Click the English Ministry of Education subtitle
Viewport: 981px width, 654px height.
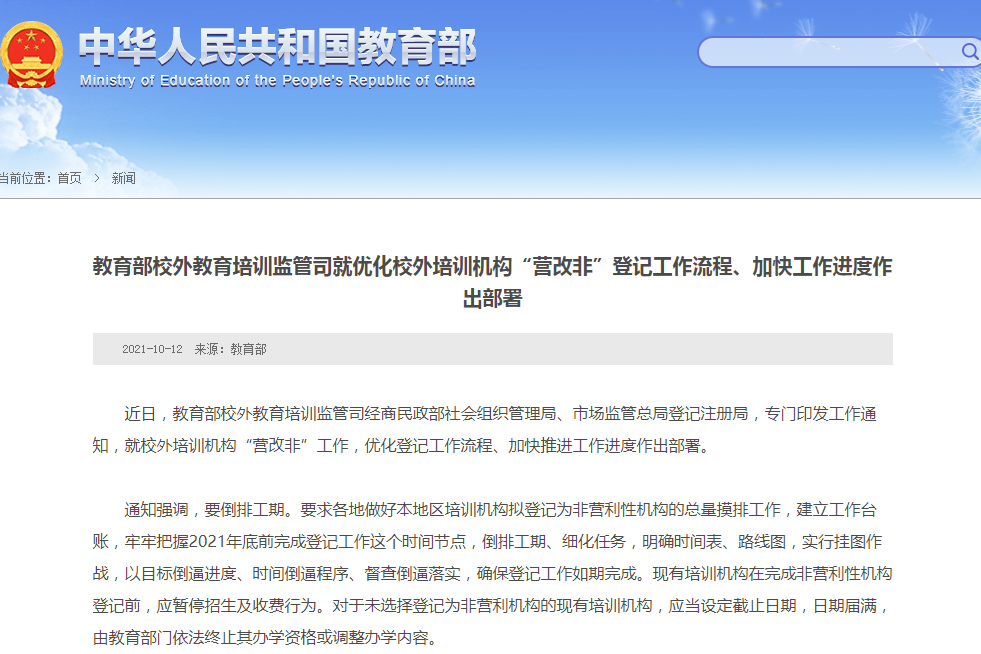[x=277, y=81]
